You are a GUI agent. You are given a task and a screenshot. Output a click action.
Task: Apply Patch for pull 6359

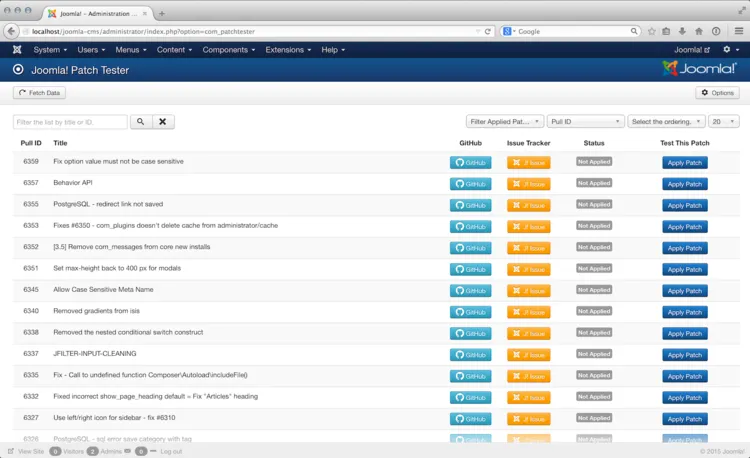tap(684, 163)
